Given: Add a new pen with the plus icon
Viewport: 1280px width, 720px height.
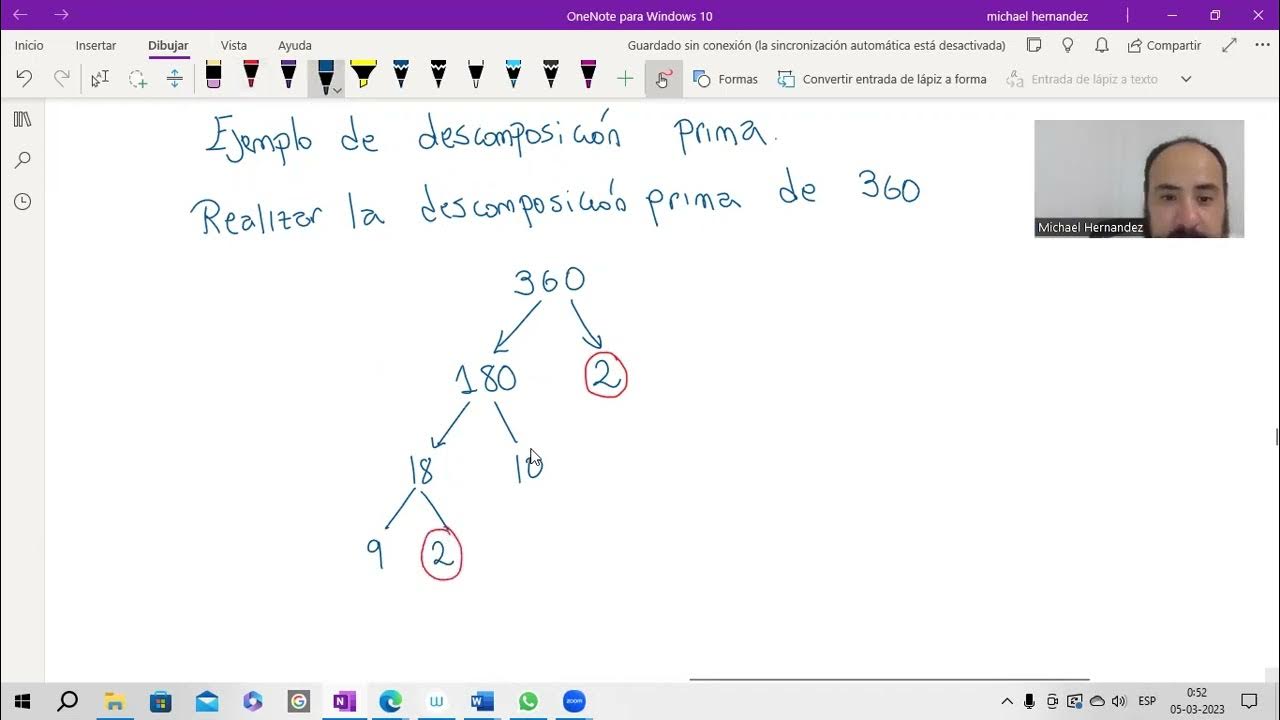Looking at the screenshot, I should click(625, 78).
